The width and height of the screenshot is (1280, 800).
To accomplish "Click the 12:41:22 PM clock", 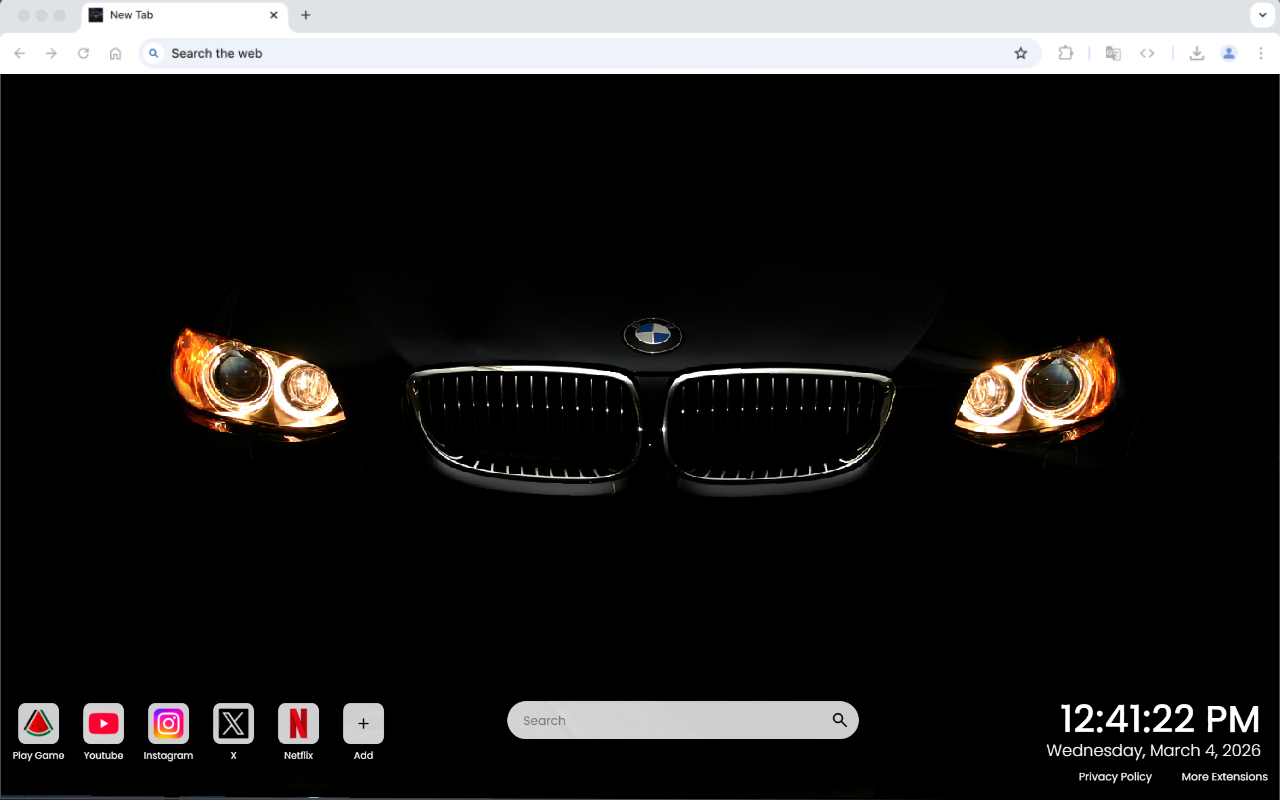I will 1160,719.
